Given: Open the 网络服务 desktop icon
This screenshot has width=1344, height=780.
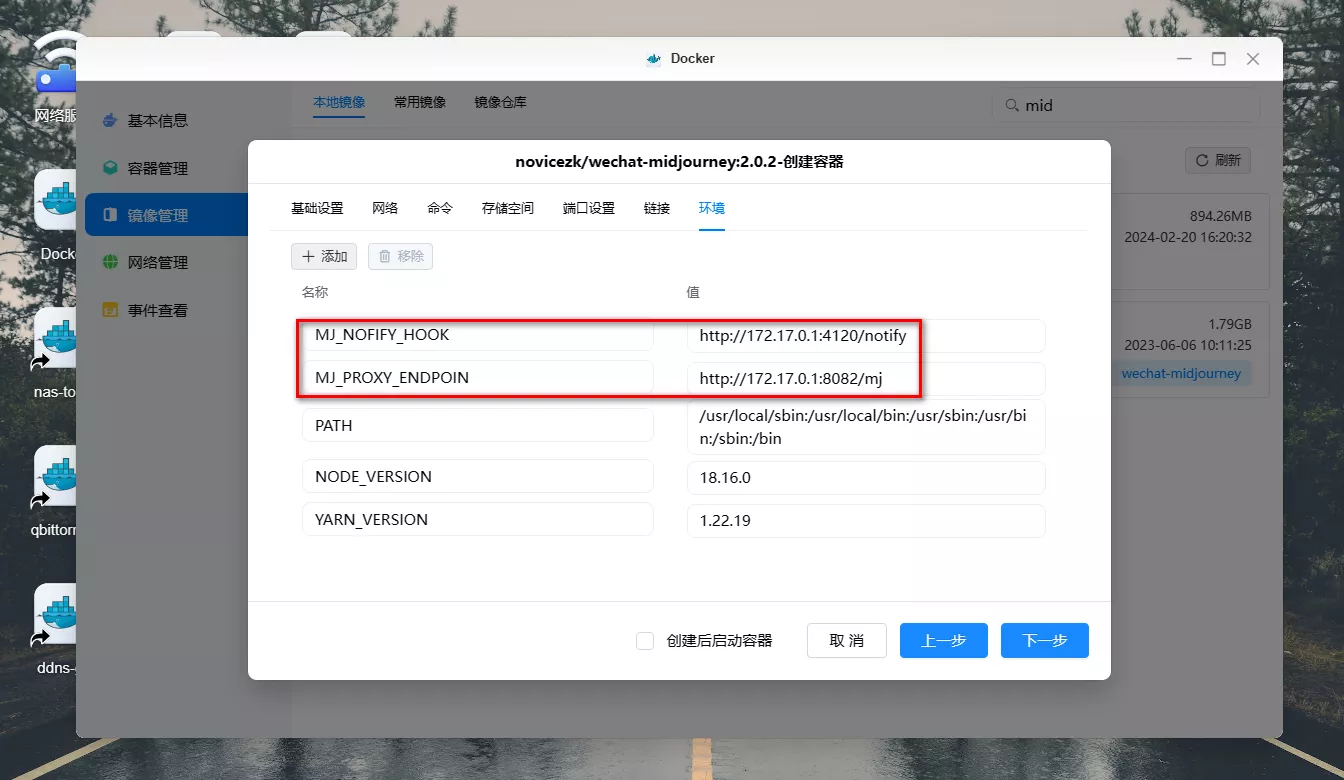Looking at the screenshot, I should pos(56,78).
